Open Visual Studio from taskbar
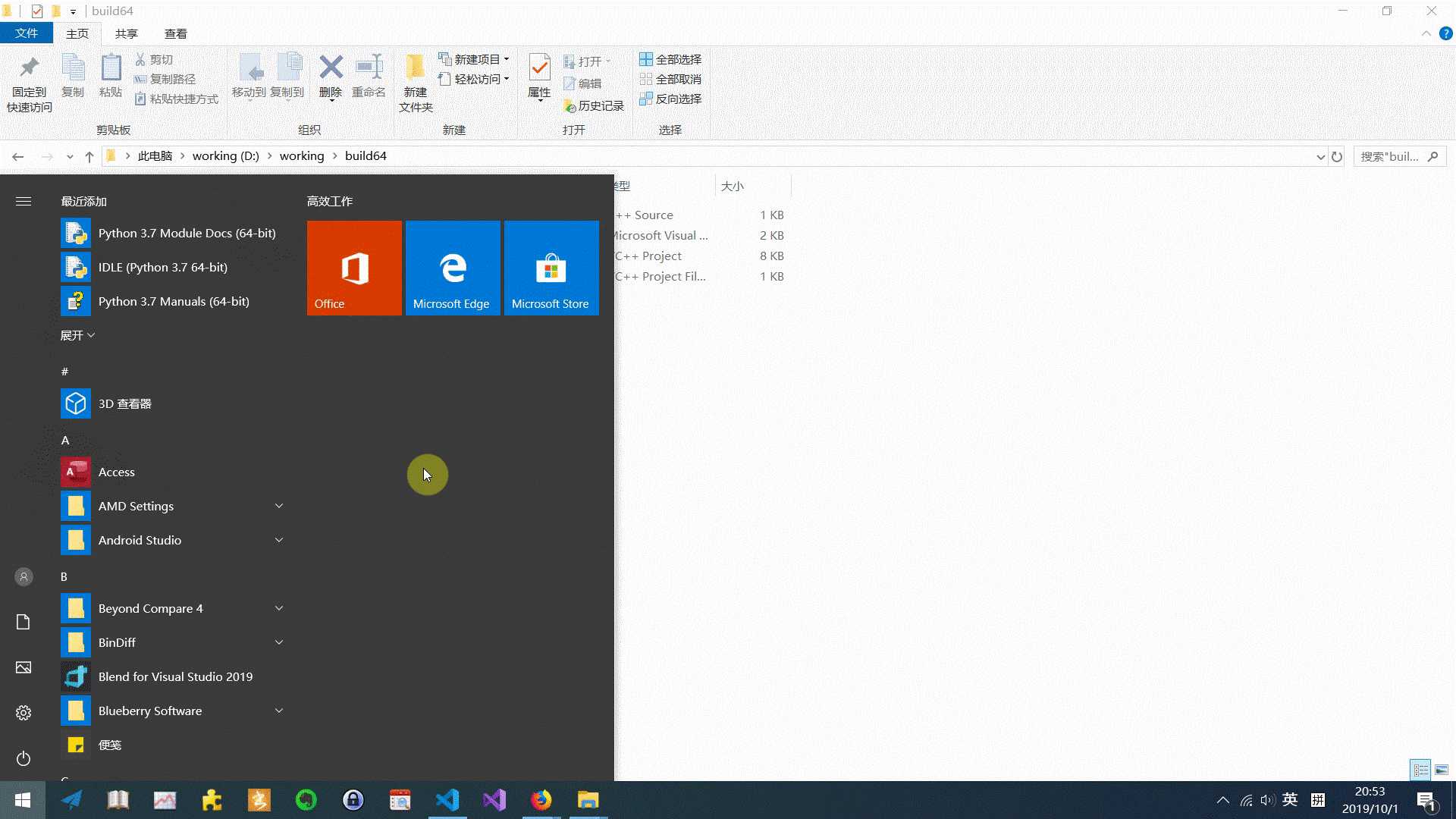 [494, 800]
